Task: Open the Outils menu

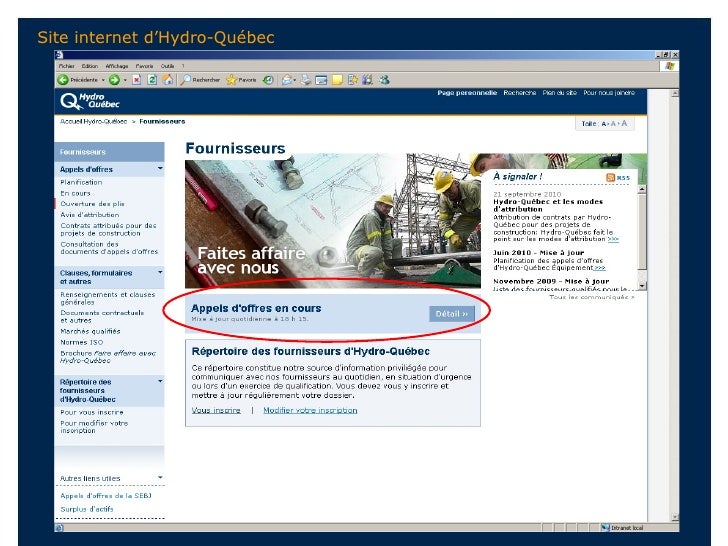Action: click(168, 66)
